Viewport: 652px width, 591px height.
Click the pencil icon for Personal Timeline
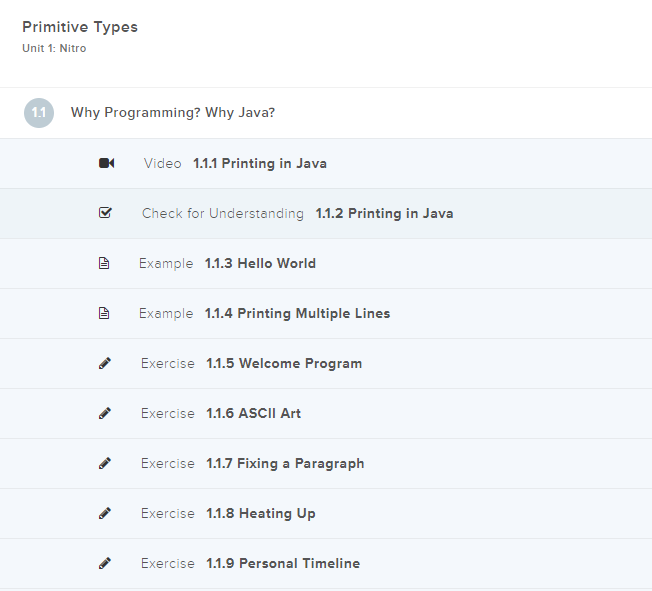(x=105, y=563)
